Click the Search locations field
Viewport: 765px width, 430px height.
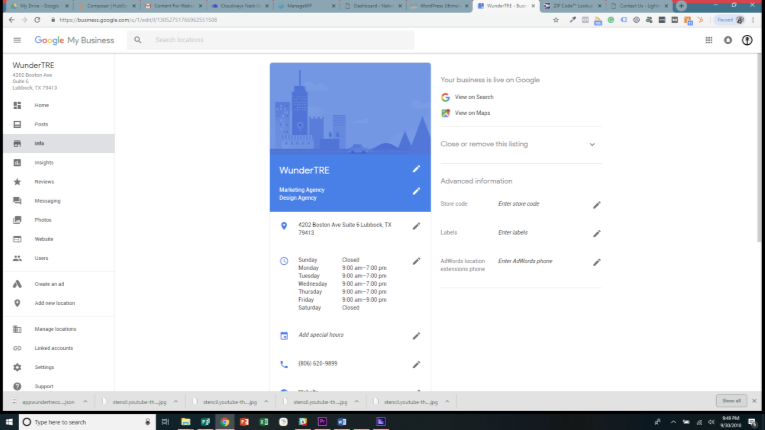click(x=271, y=40)
